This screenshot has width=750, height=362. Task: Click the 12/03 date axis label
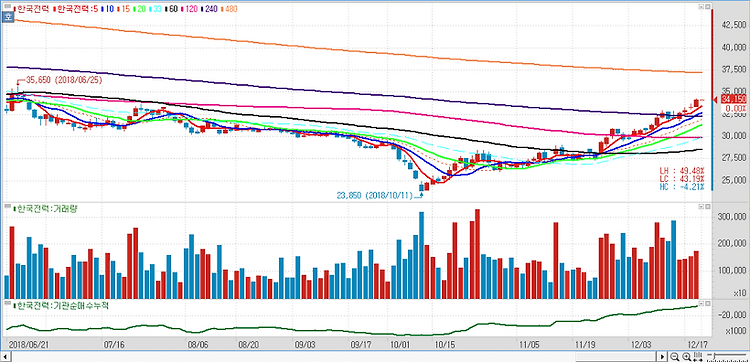point(641,345)
